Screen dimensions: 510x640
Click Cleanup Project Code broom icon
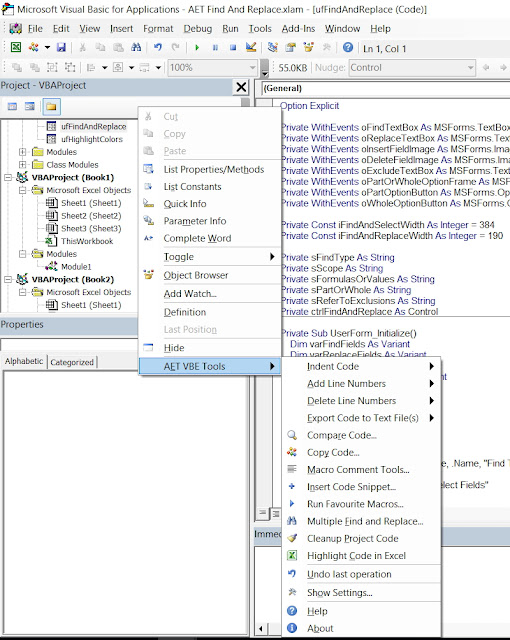(x=292, y=538)
